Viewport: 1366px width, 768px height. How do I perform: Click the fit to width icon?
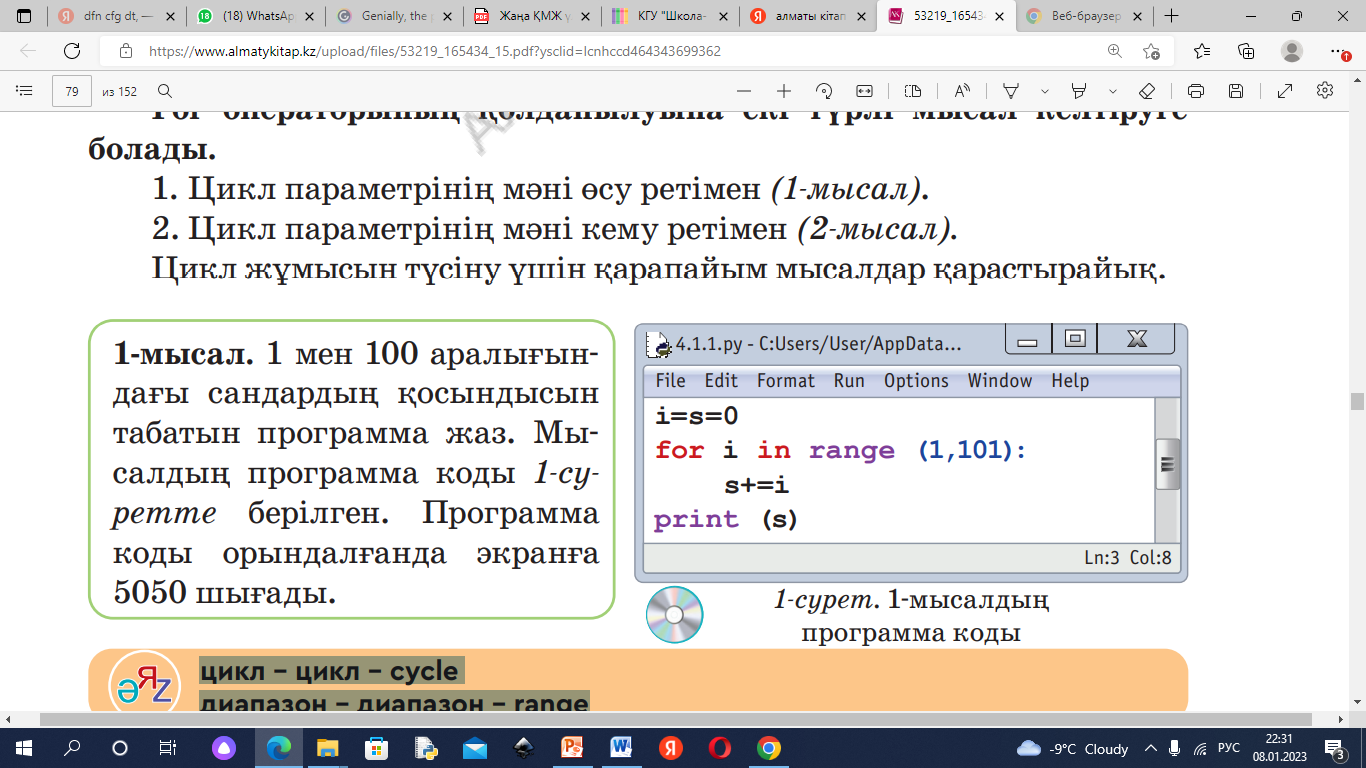pyautogui.click(x=864, y=91)
